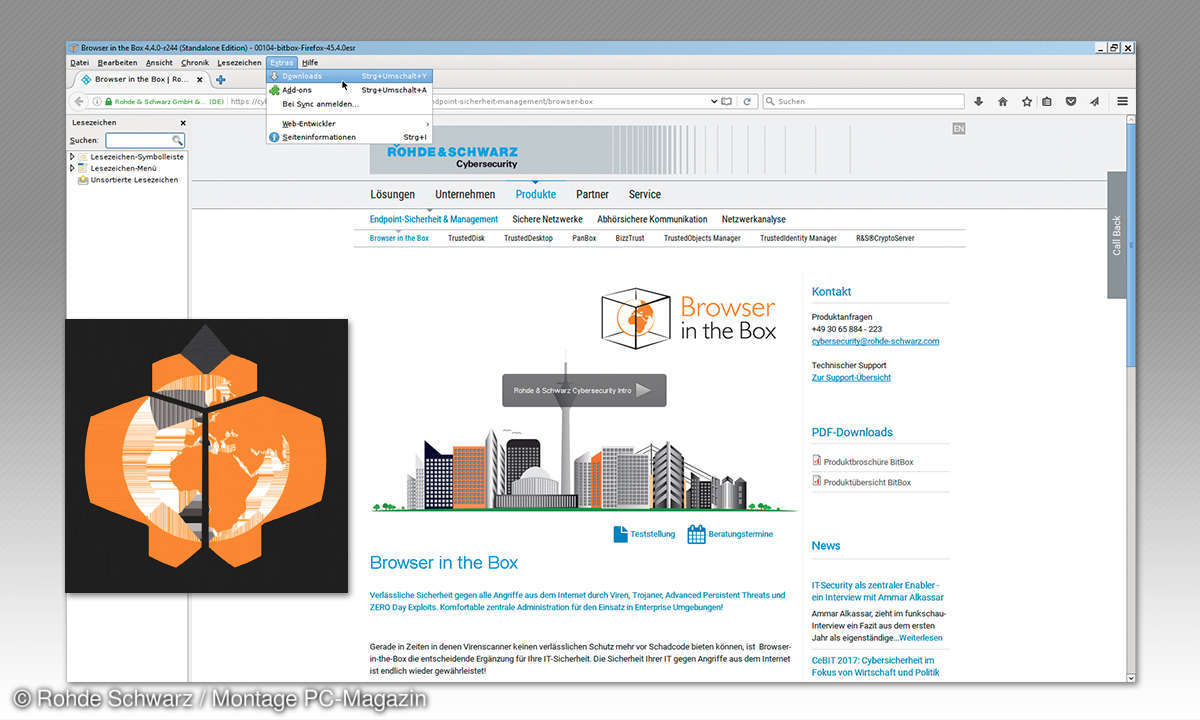Open the Datei menu

79,62
